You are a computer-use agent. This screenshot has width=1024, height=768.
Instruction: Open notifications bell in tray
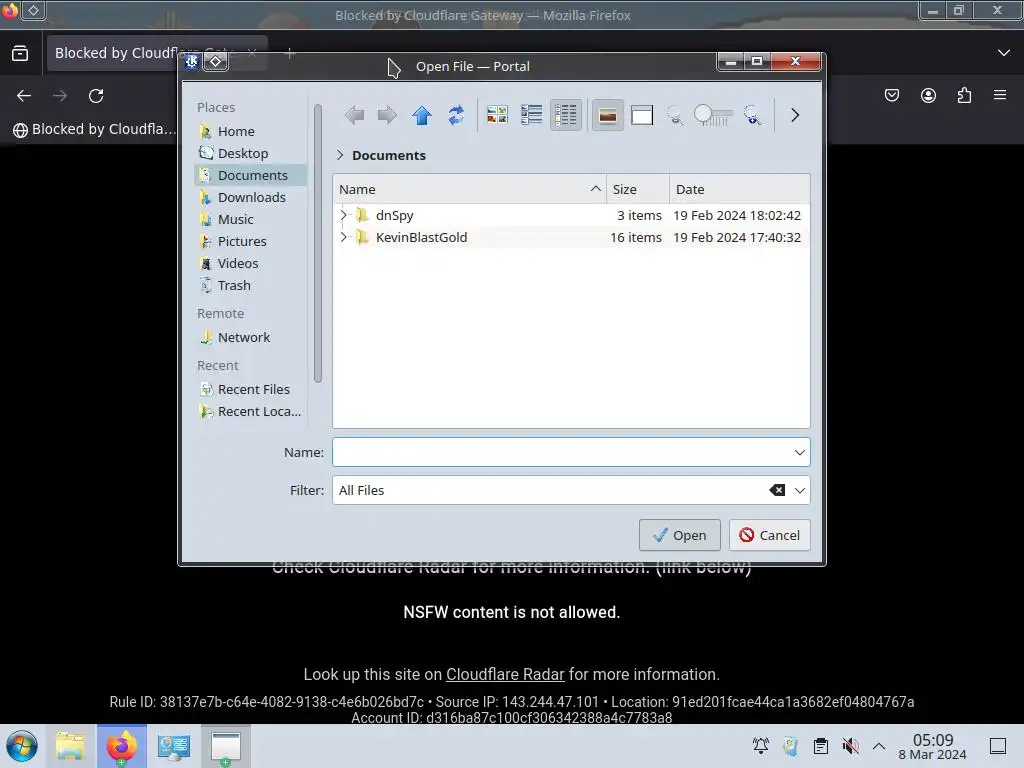point(761,746)
